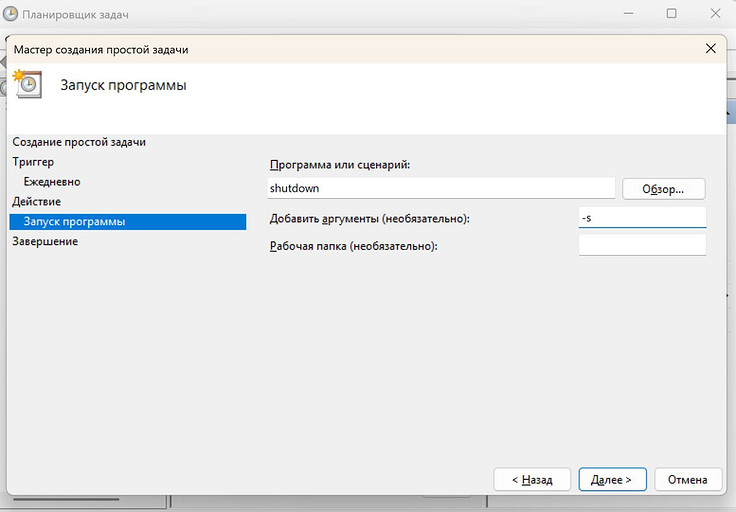736x512 pixels.
Task: Select Действие step in wizard list
Action: click(x=37, y=201)
